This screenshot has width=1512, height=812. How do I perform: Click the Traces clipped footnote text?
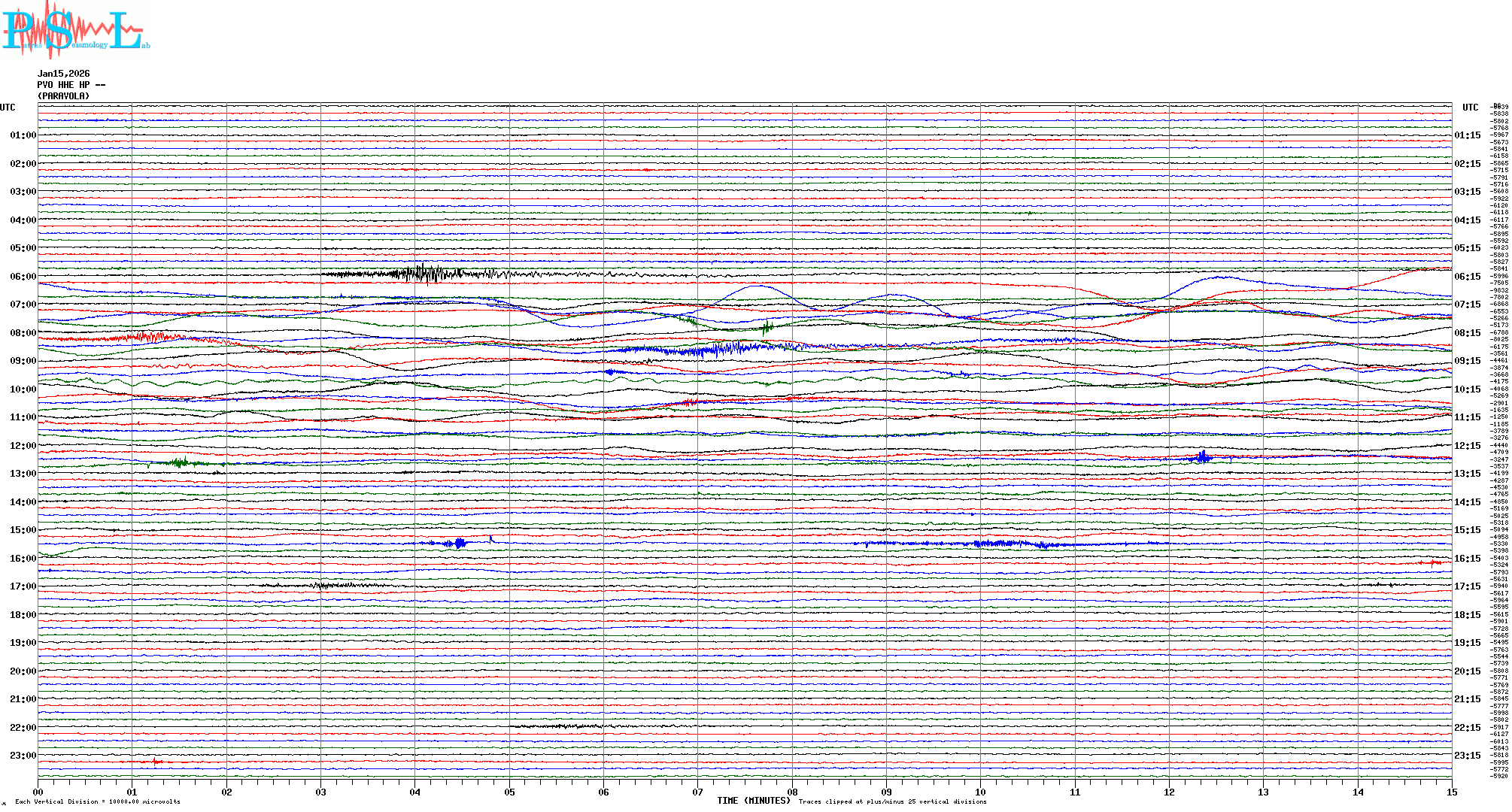(x=892, y=802)
